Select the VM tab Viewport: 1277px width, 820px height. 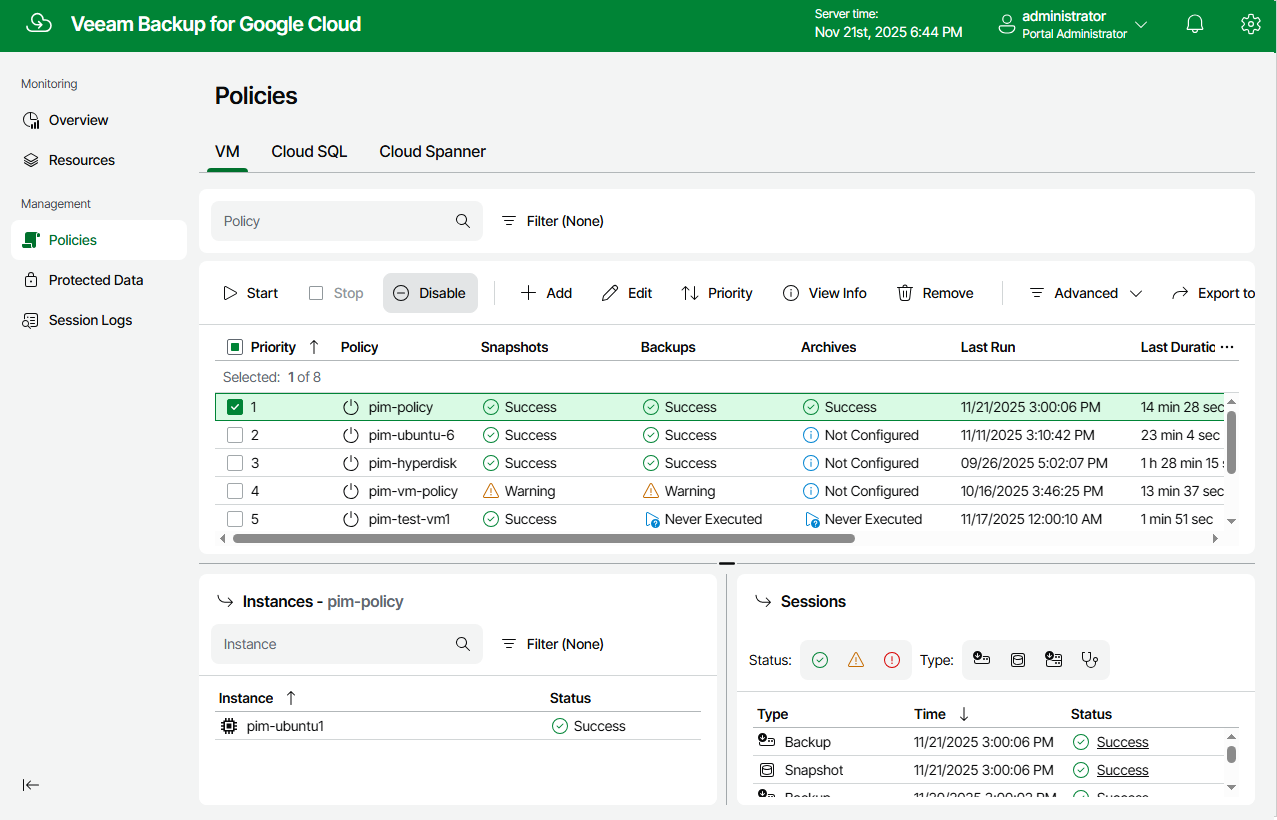(227, 151)
